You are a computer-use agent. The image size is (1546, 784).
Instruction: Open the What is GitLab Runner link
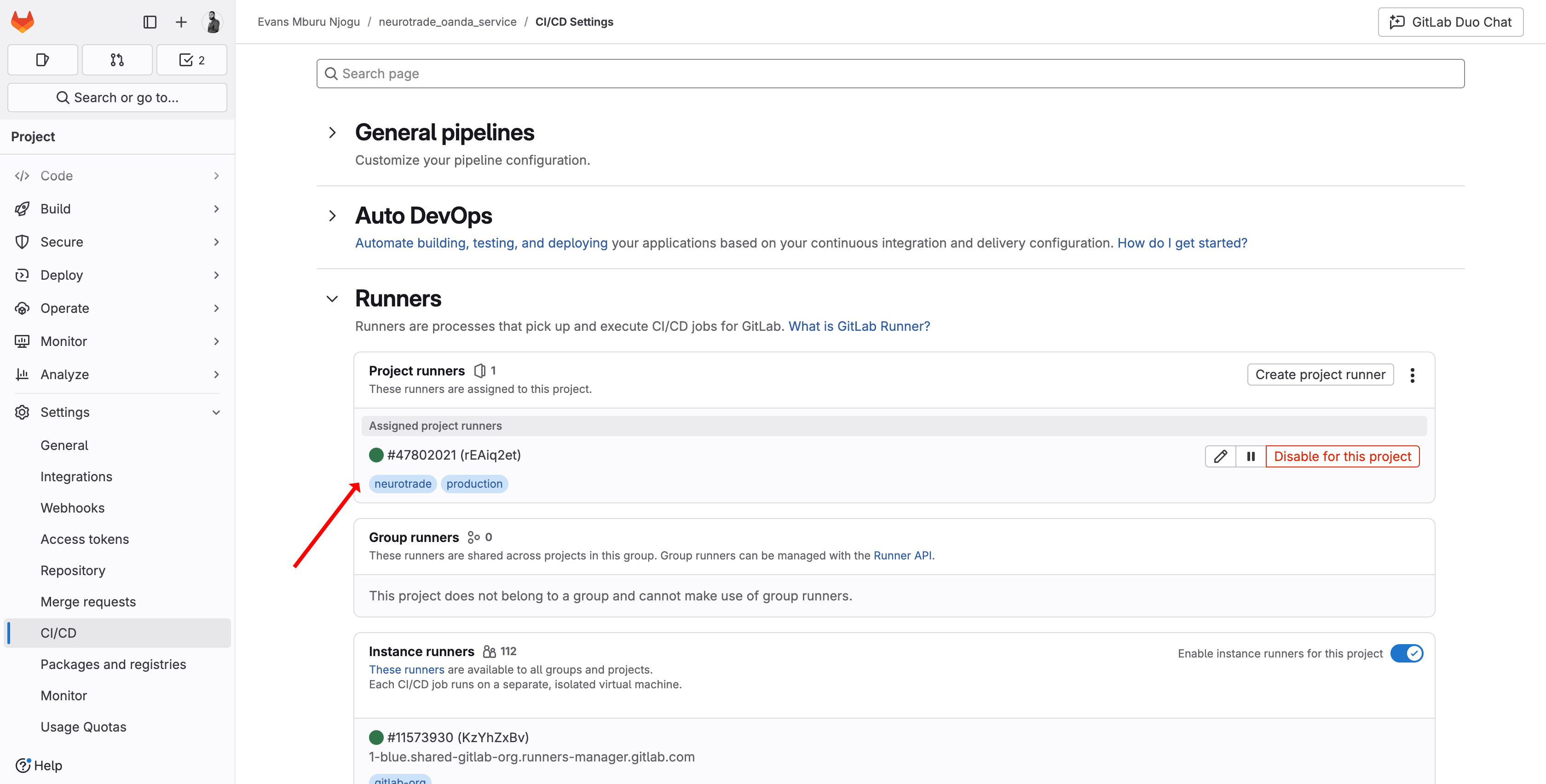859,326
